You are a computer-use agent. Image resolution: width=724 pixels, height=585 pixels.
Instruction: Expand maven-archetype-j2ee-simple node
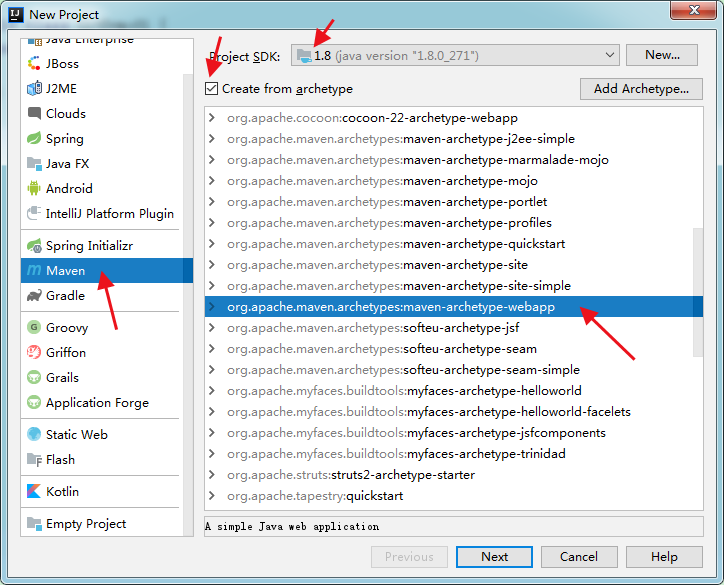coord(212,139)
